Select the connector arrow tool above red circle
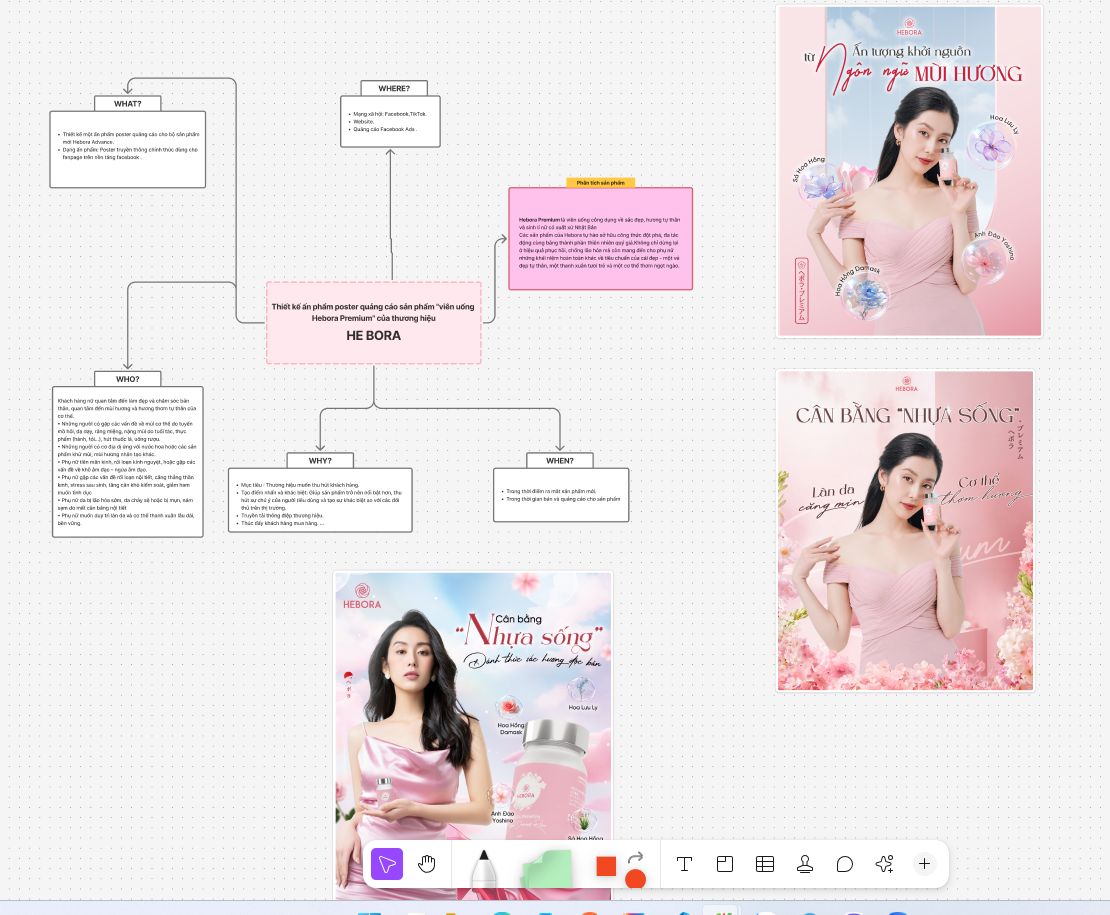 (636, 857)
